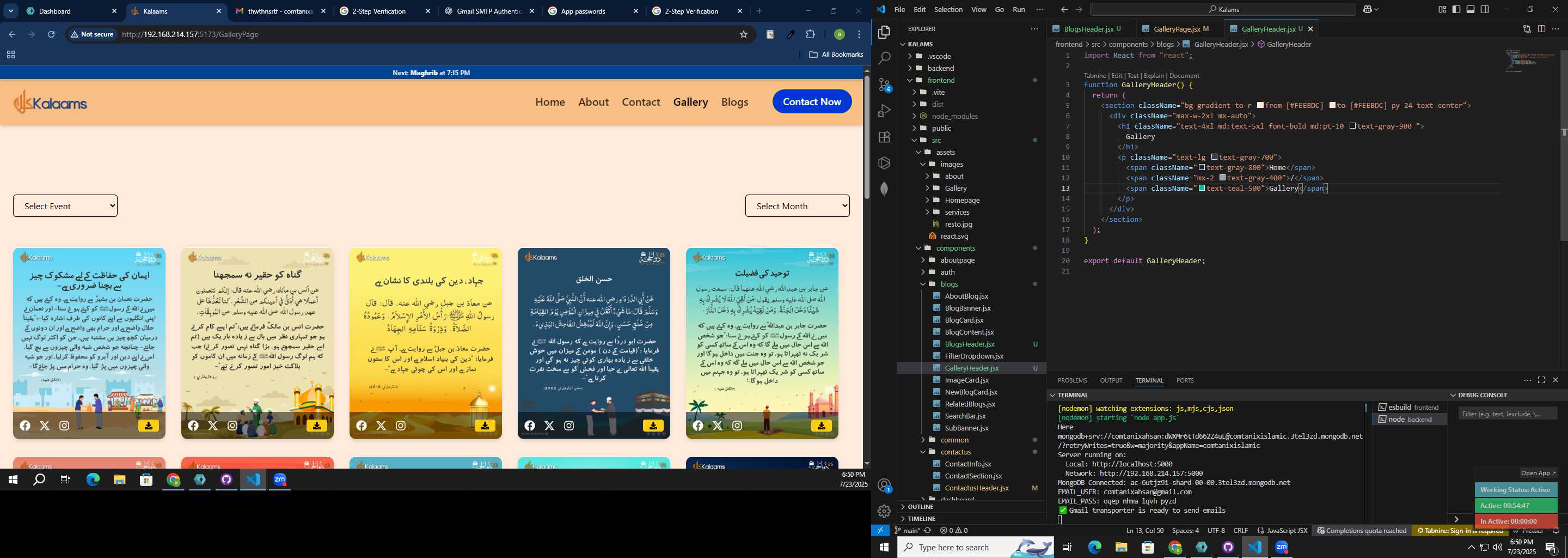Click the debug console filter input

point(1508,414)
